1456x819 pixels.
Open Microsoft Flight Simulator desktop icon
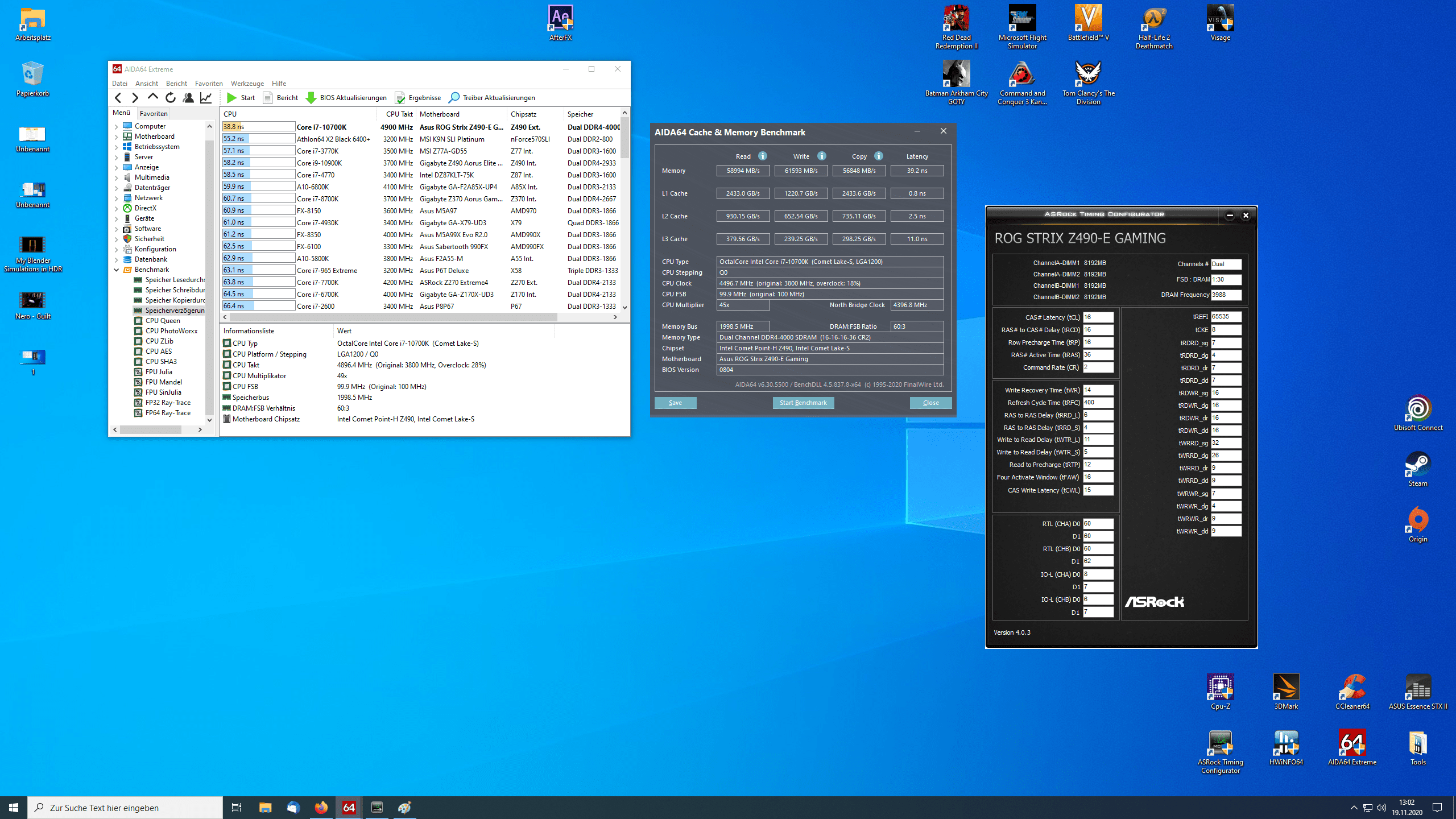1022,27
